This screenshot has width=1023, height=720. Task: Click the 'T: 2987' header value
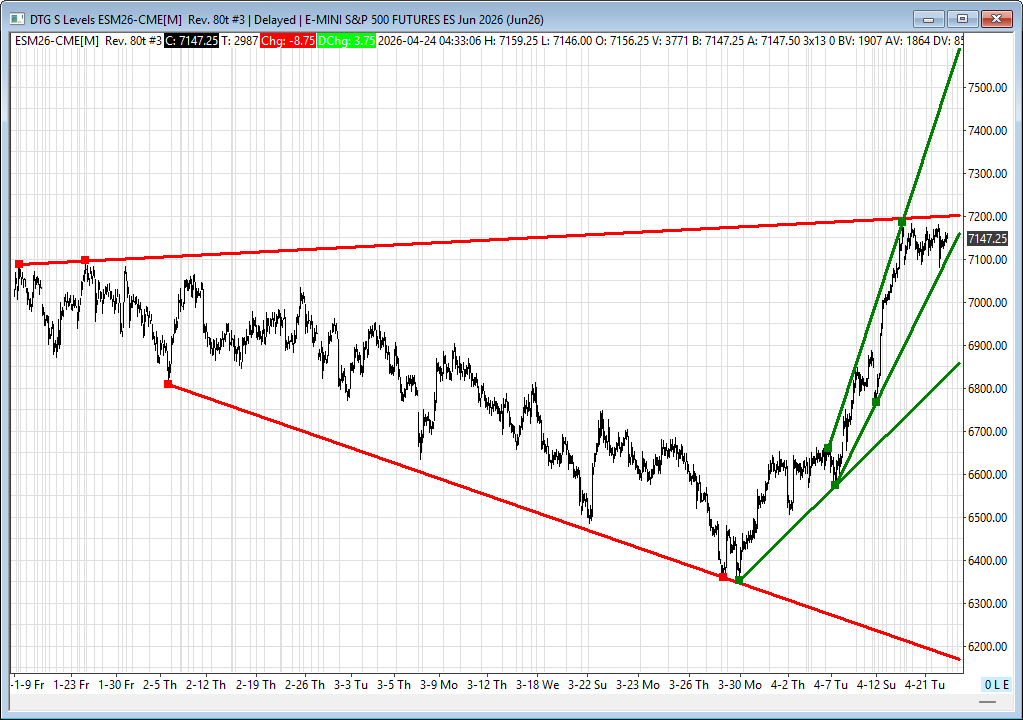(239, 40)
